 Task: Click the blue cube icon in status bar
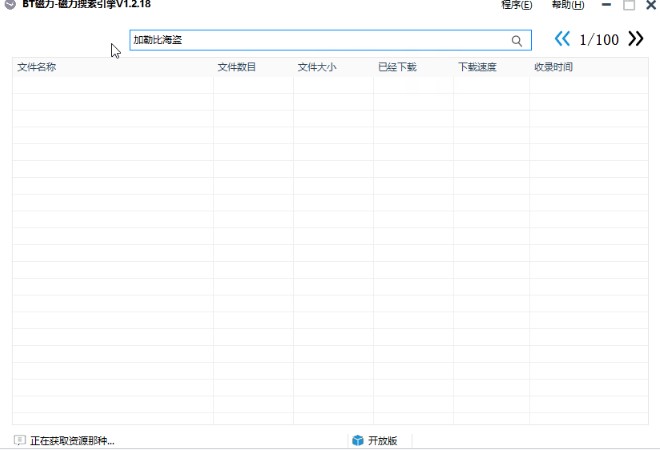point(358,440)
